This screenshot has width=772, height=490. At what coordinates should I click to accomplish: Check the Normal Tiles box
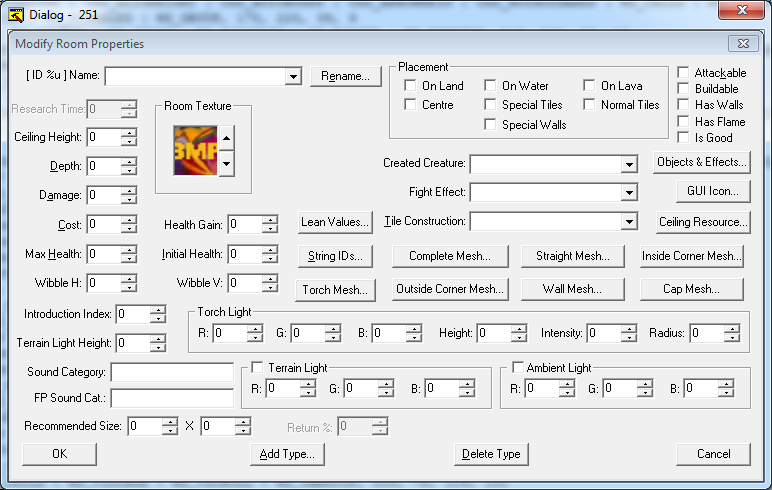[x=589, y=104]
